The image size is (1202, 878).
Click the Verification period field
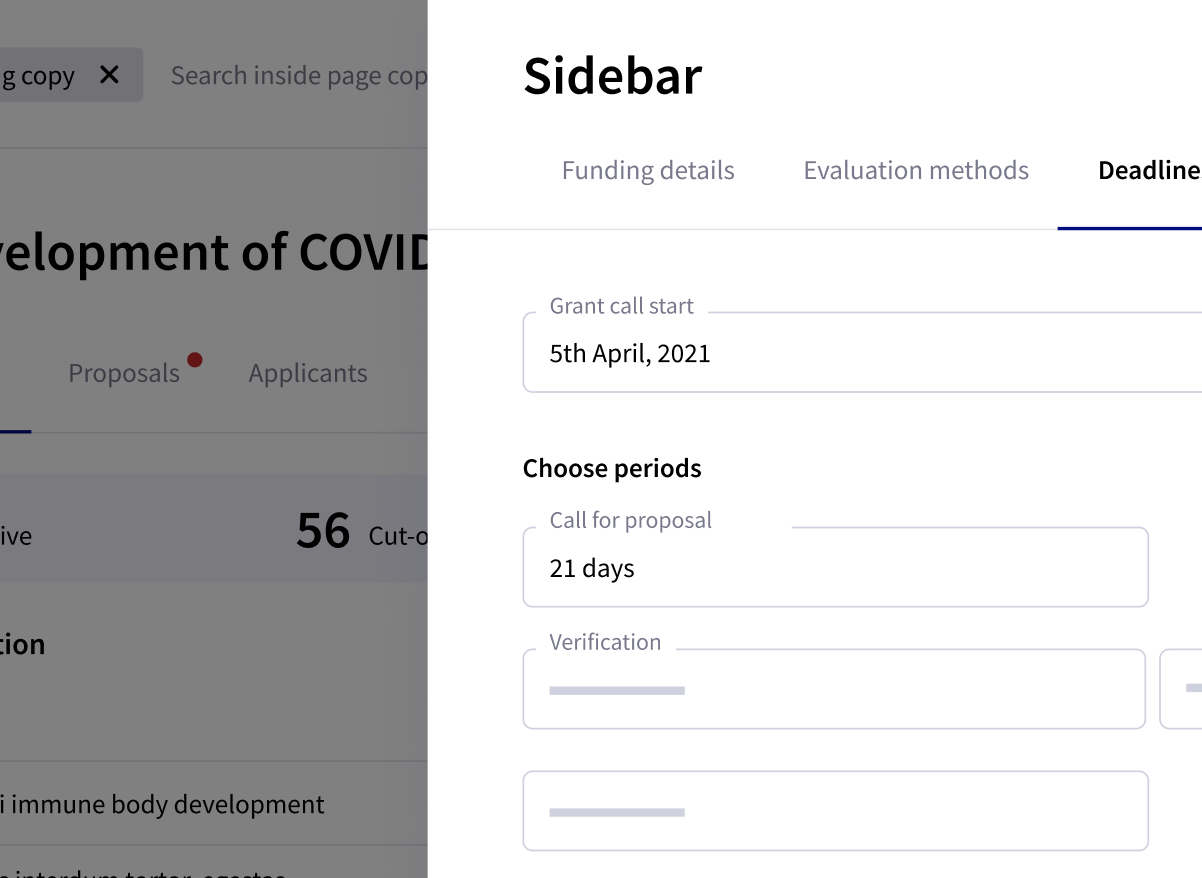coord(833,690)
